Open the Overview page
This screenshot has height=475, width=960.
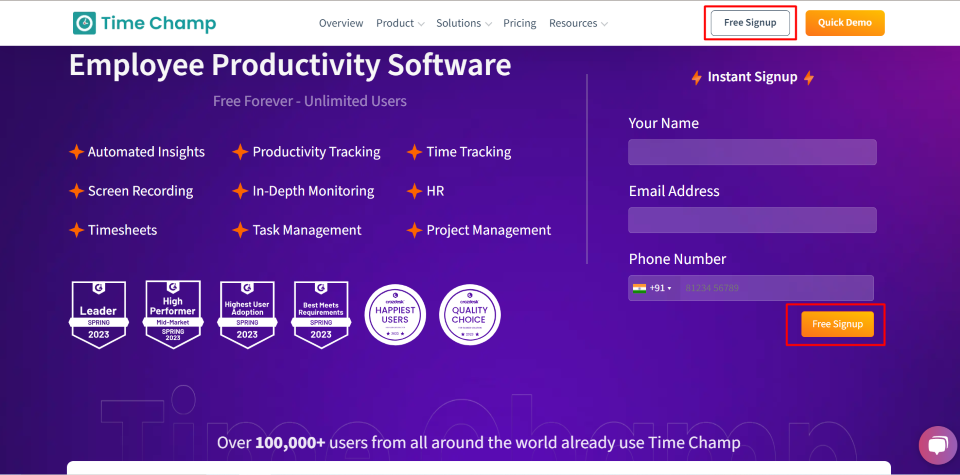(341, 23)
